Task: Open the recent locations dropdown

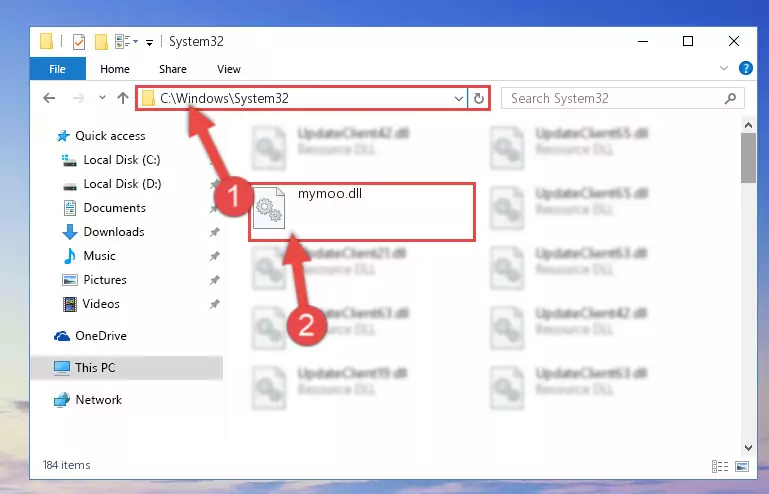Action: tap(102, 98)
